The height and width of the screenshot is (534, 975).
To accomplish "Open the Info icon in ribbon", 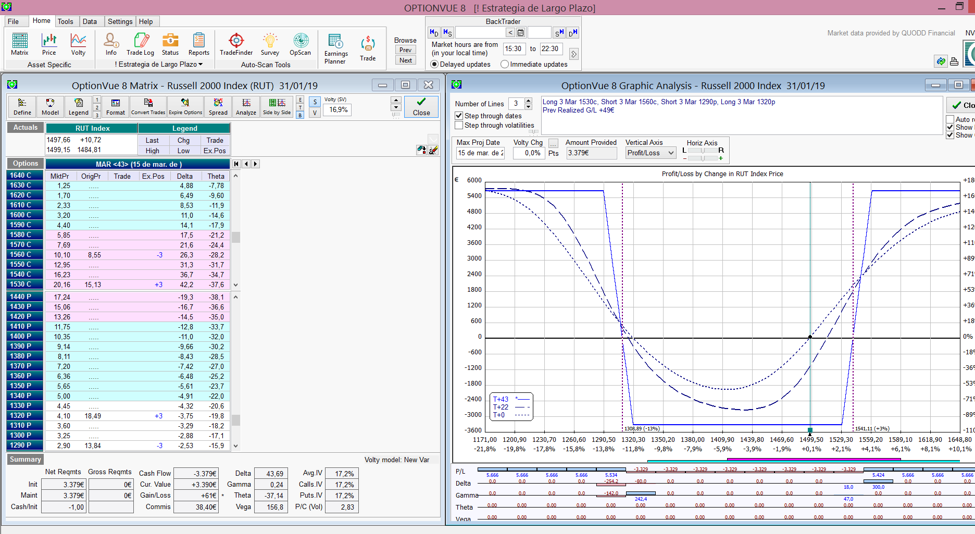I will click(x=111, y=44).
